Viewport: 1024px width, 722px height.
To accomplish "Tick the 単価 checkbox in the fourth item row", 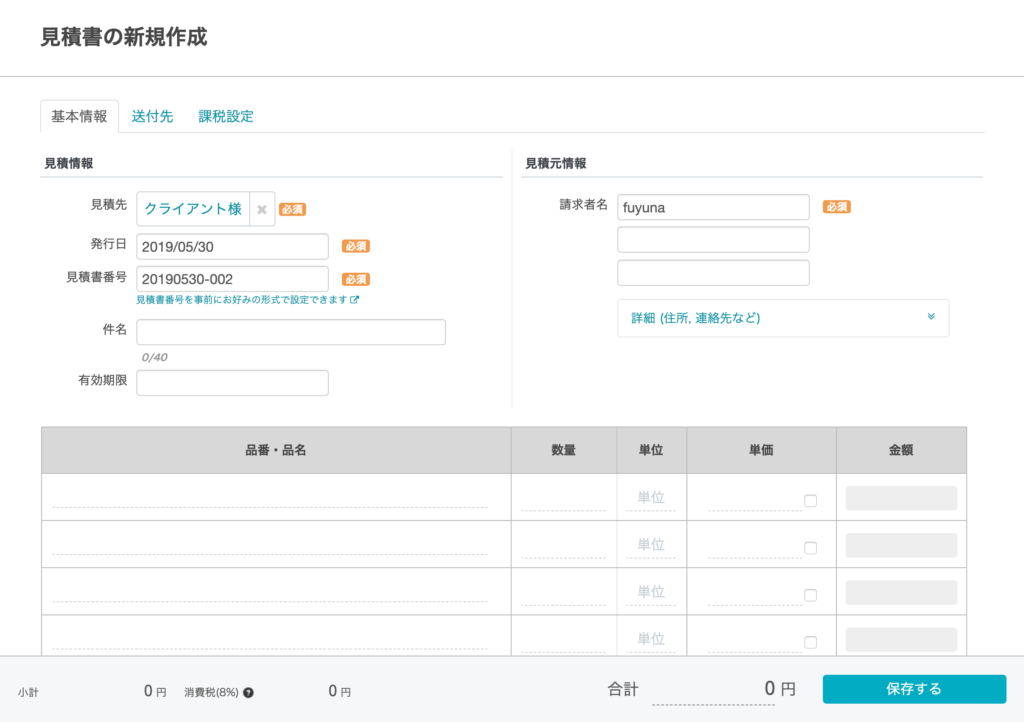I will click(x=810, y=642).
